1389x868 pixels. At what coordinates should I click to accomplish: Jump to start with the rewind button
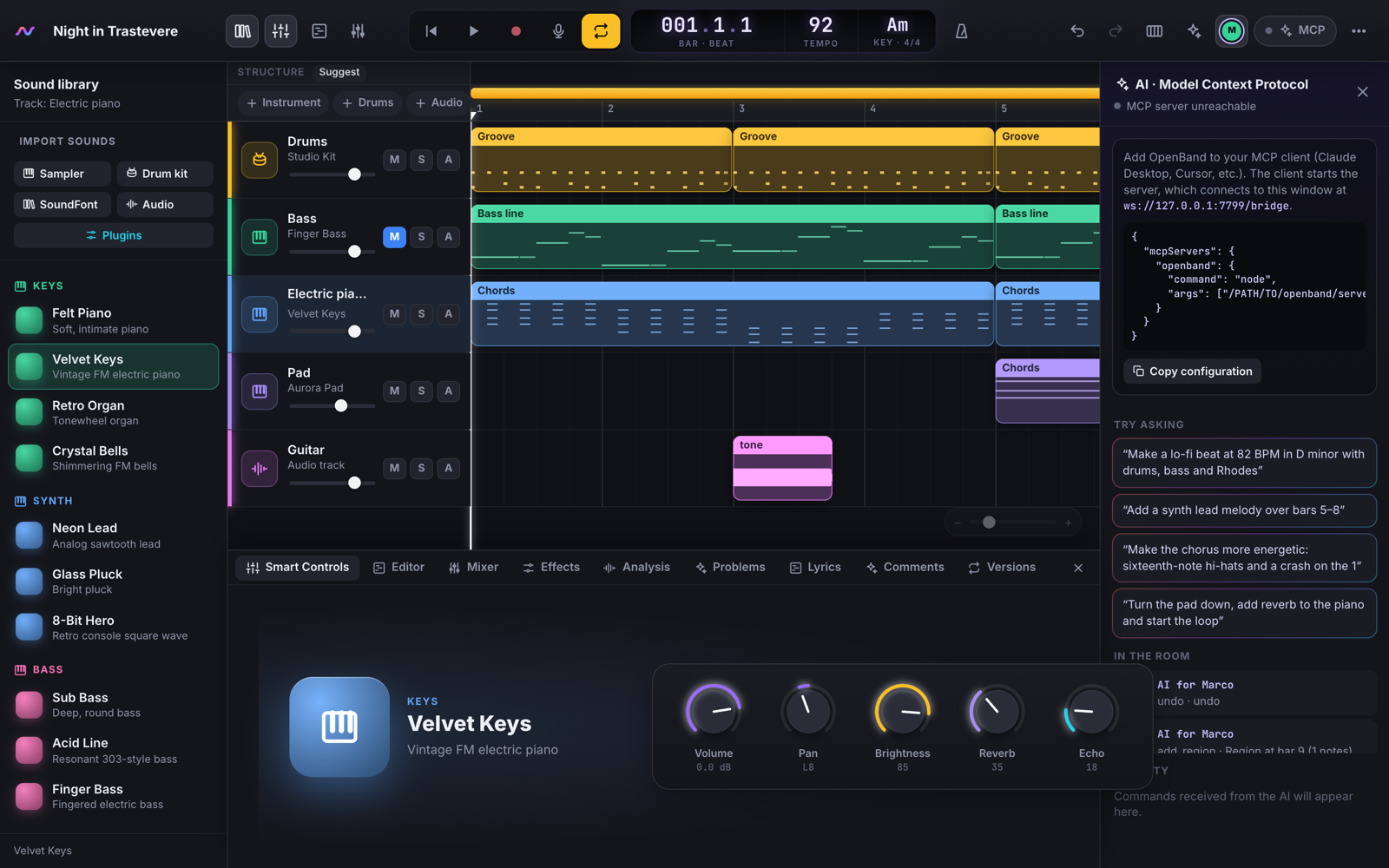431,31
